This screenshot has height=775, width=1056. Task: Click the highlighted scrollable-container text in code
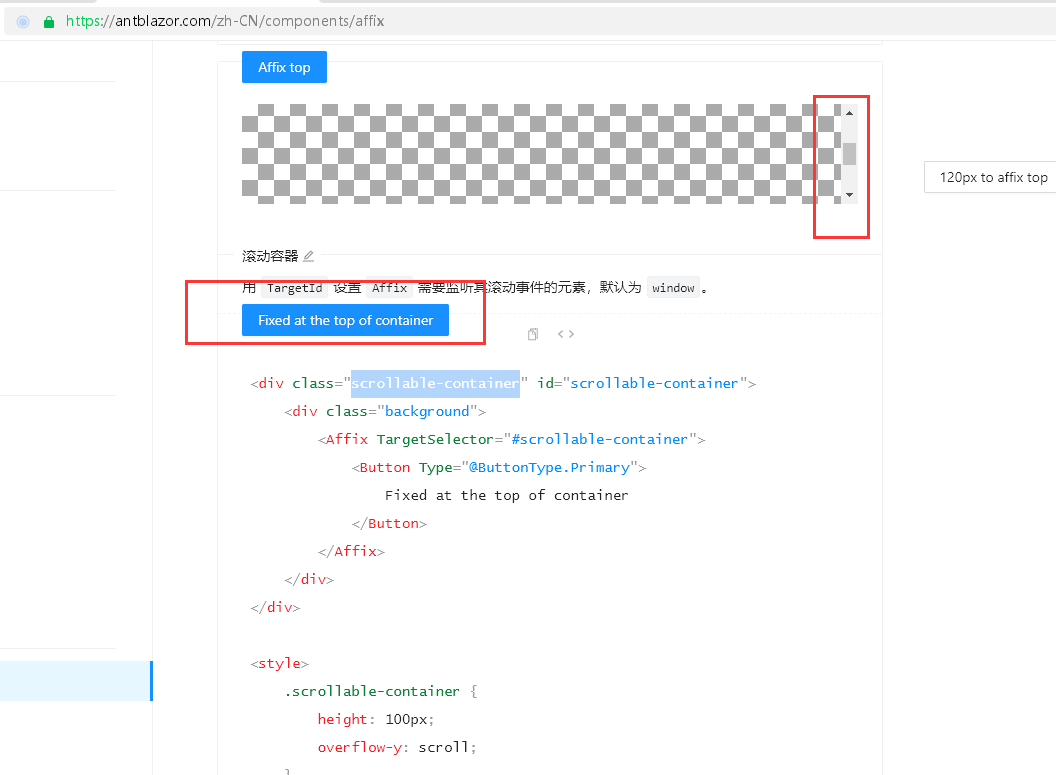pos(435,383)
